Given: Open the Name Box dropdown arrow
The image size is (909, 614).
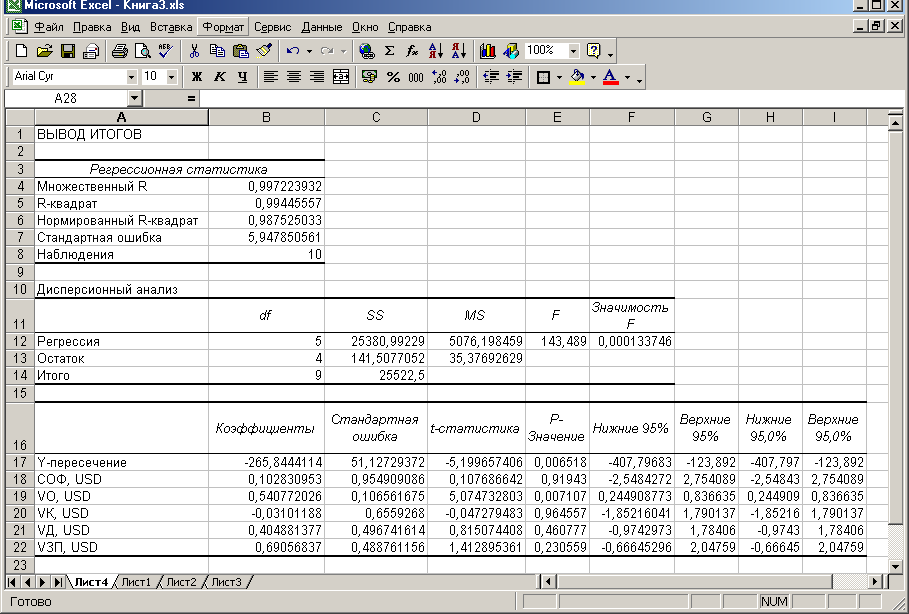Looking at the screenshot, I should click(135, 98).
